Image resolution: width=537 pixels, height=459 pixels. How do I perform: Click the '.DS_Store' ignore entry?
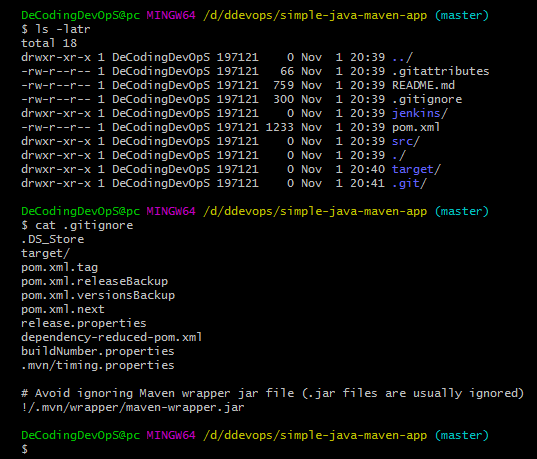(x=52, y=239)
